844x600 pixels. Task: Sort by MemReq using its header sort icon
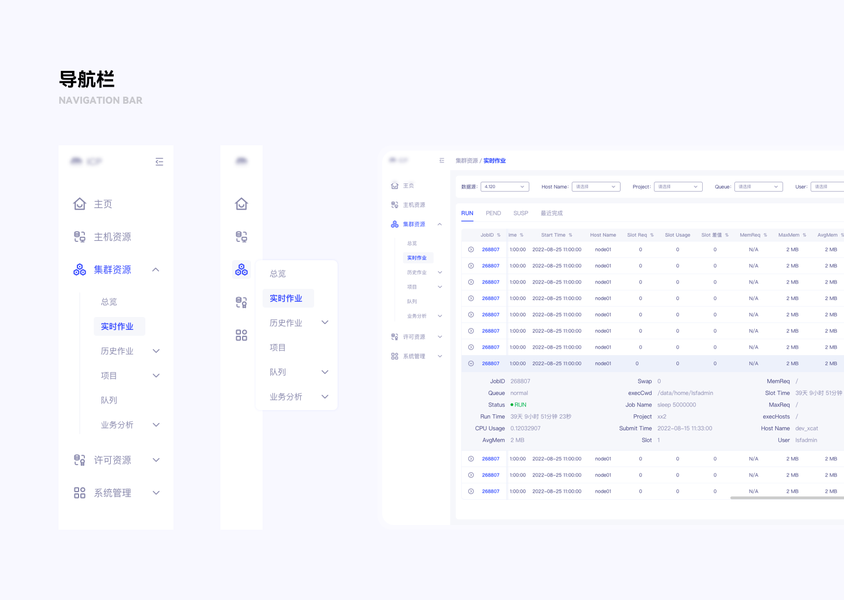(765, 235)
